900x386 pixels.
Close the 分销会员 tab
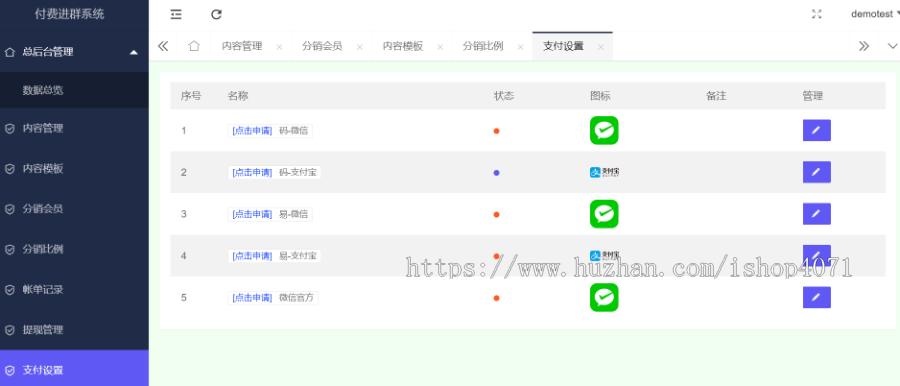[x=360, y=48]
